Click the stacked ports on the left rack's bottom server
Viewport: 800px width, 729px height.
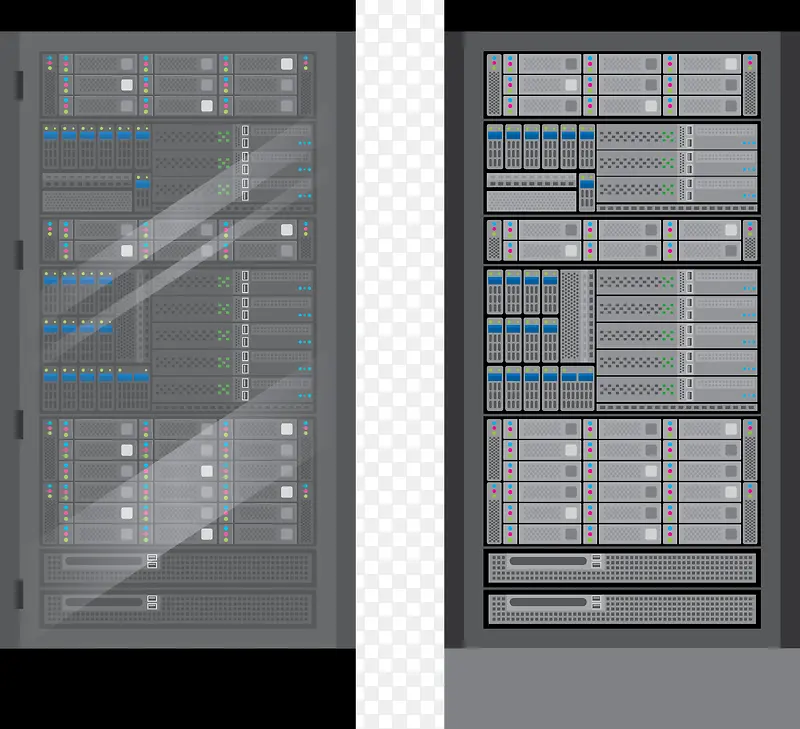pos(152,601)
